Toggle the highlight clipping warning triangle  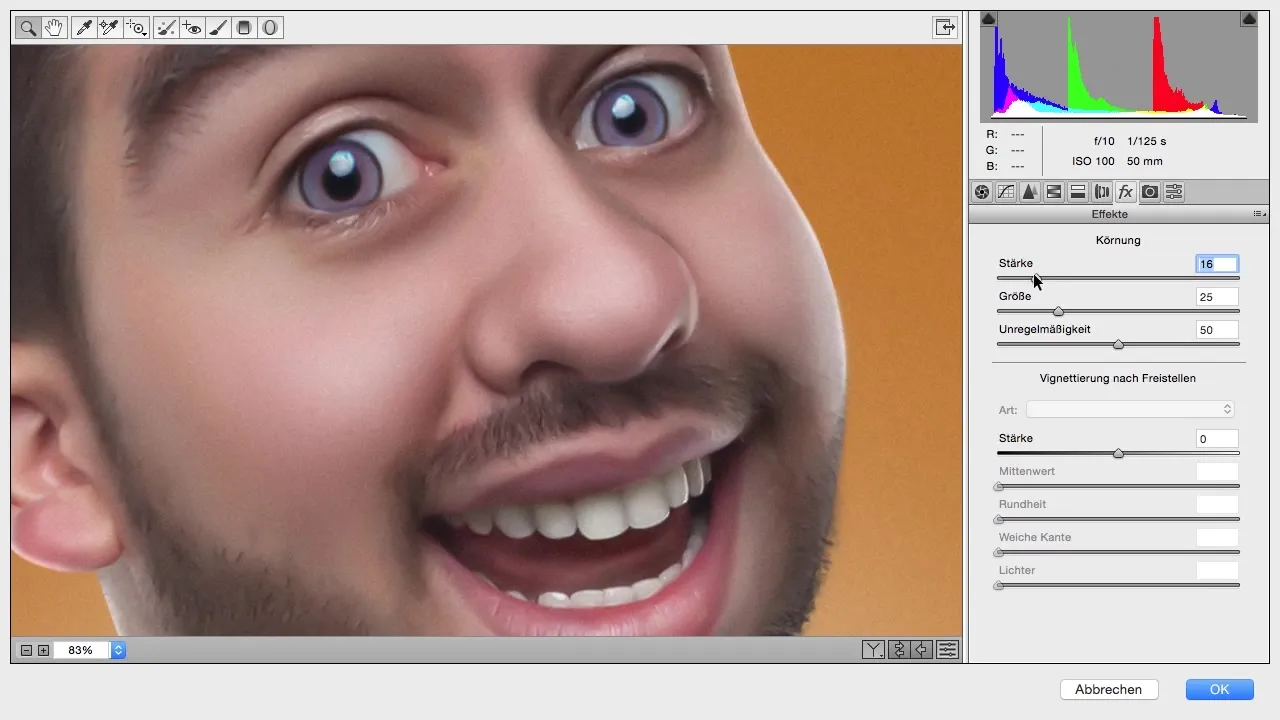click(1249, 18)
